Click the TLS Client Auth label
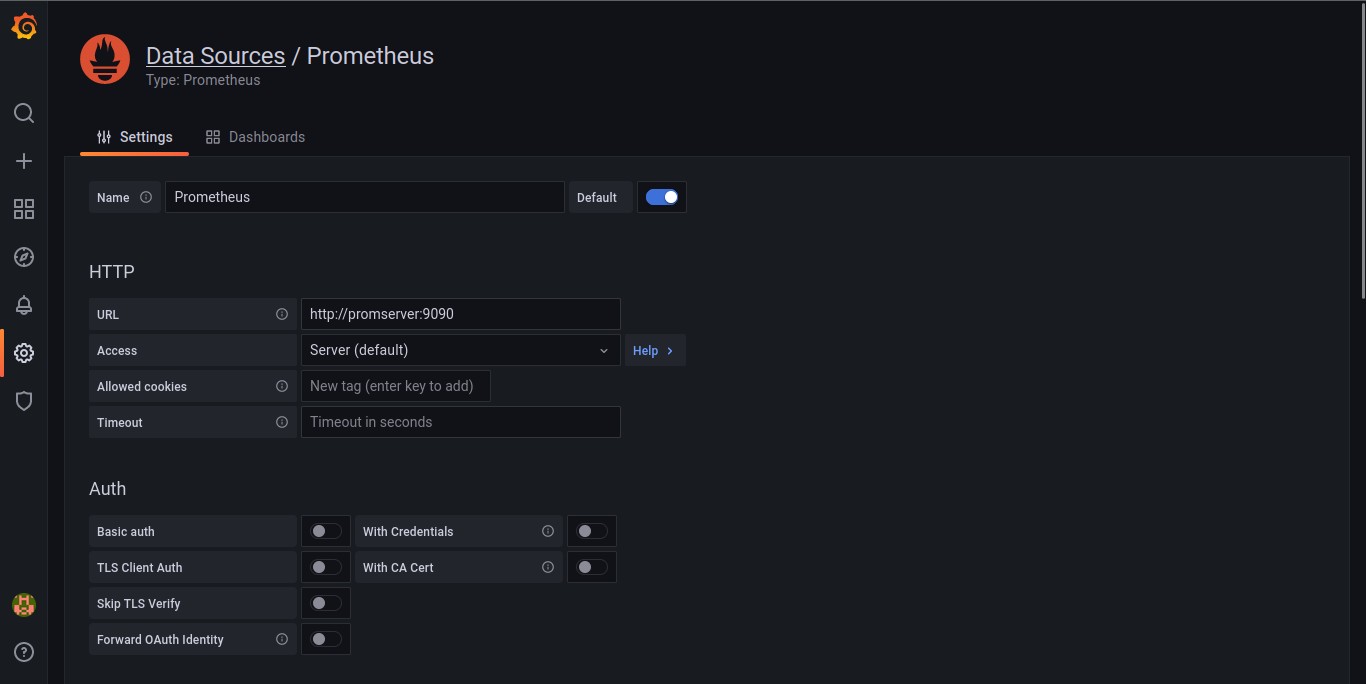This screenshot has width=1366, height=684. coord(140,567)
